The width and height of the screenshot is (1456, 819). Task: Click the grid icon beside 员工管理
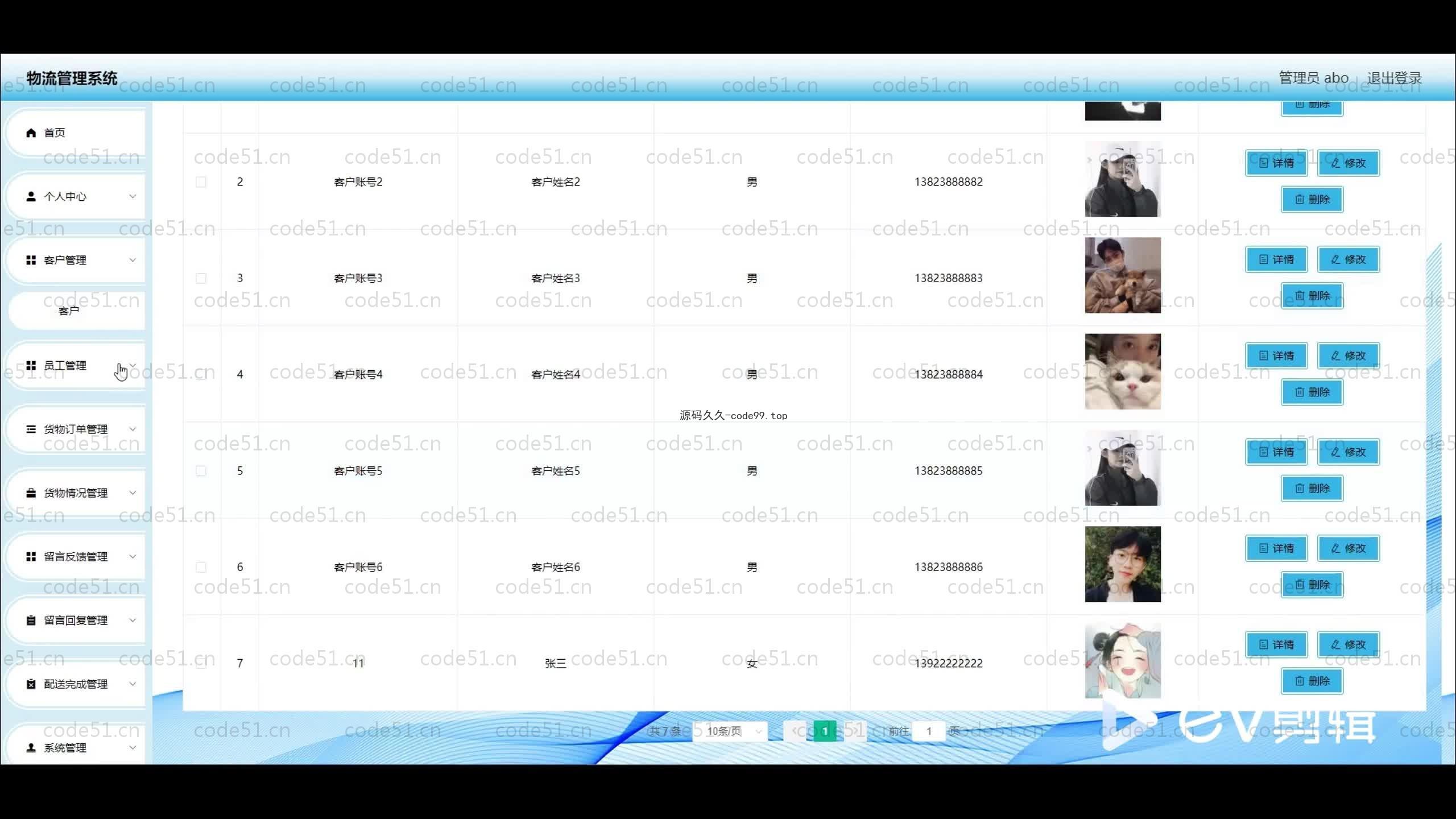(x=31, y=366)
